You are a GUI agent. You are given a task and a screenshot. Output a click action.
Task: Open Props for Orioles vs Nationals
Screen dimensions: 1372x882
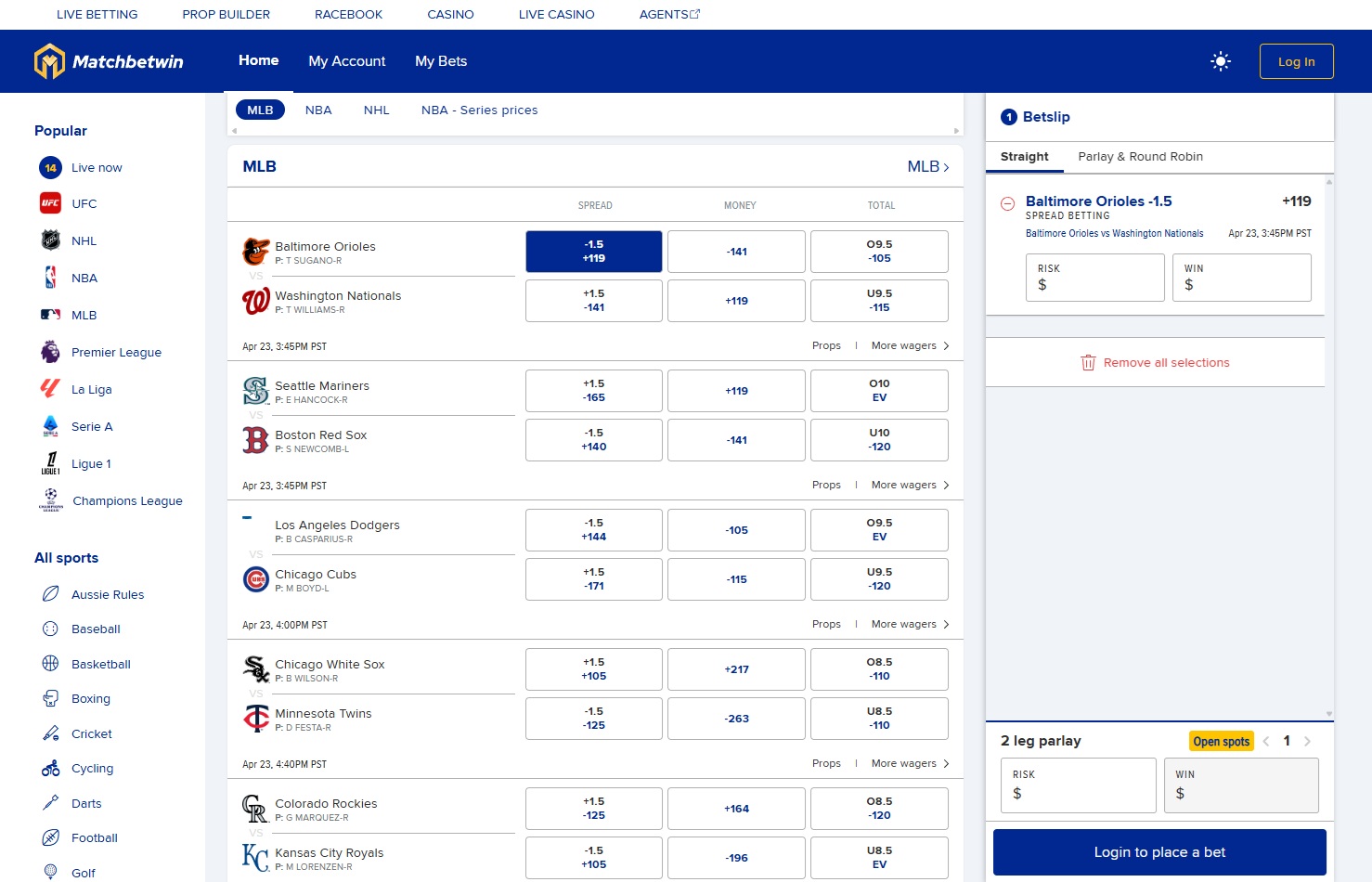[x=826, y=345]
